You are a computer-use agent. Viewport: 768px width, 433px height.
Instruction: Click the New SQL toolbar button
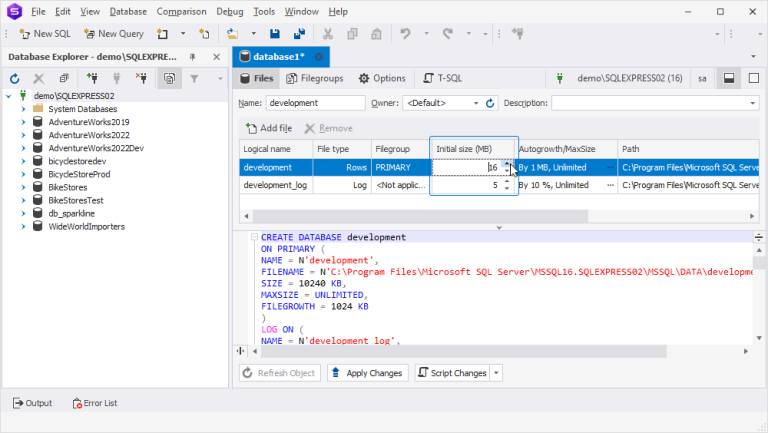[45, 33]
